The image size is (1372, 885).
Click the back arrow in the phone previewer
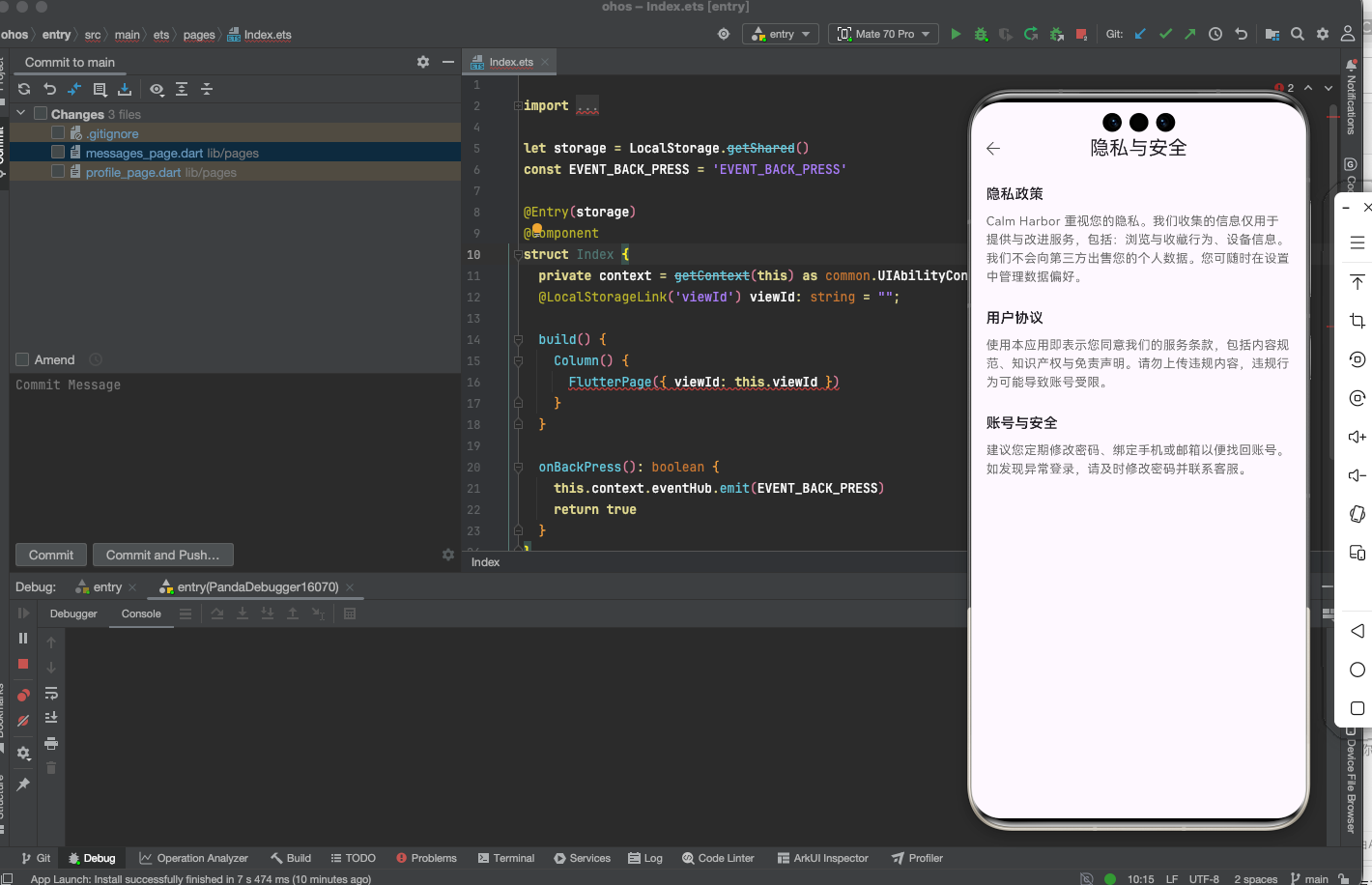pyautogui.click(x=993, y=148)
